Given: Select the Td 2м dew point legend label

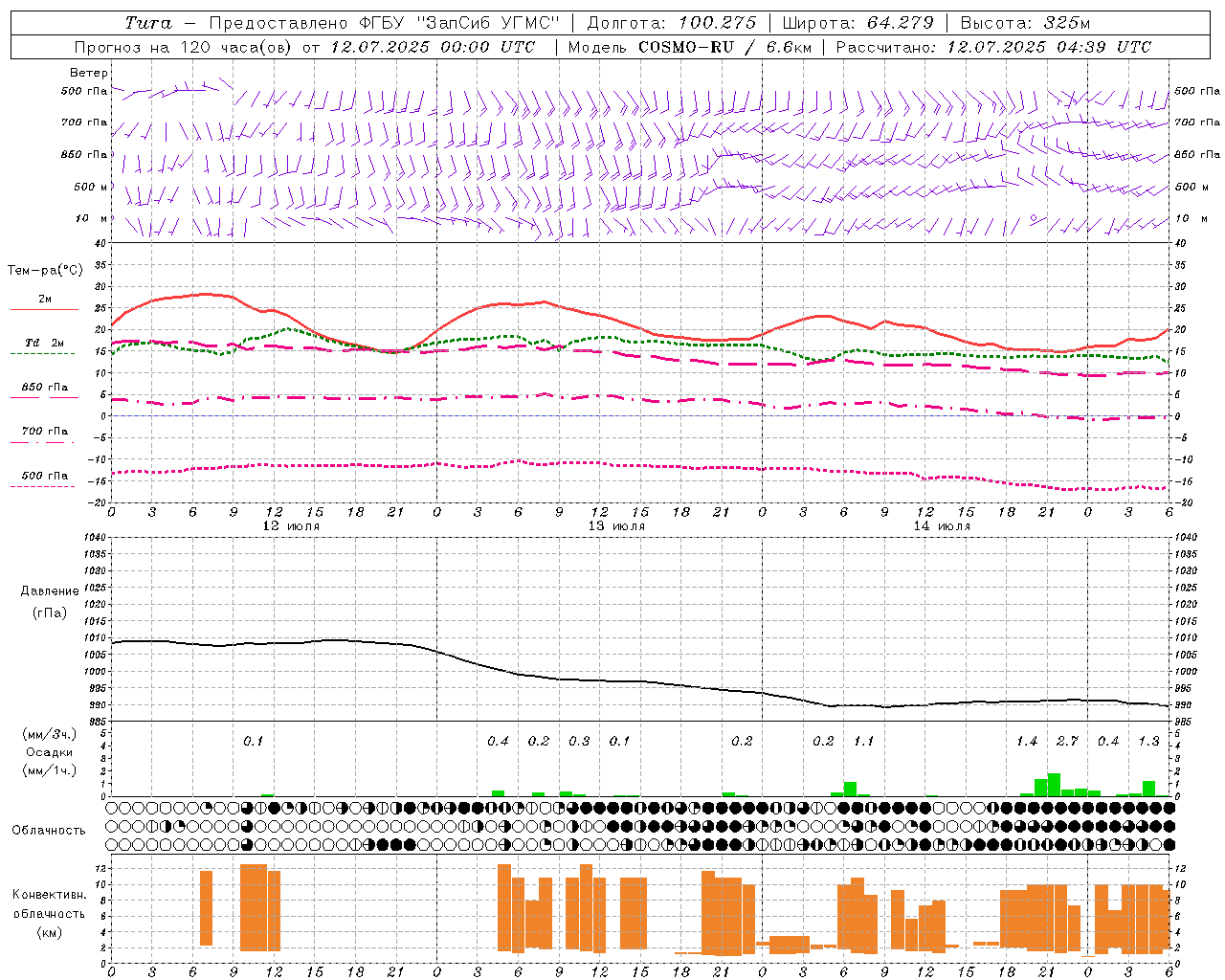Looking at the screenshot, I should tap(45, 343).
